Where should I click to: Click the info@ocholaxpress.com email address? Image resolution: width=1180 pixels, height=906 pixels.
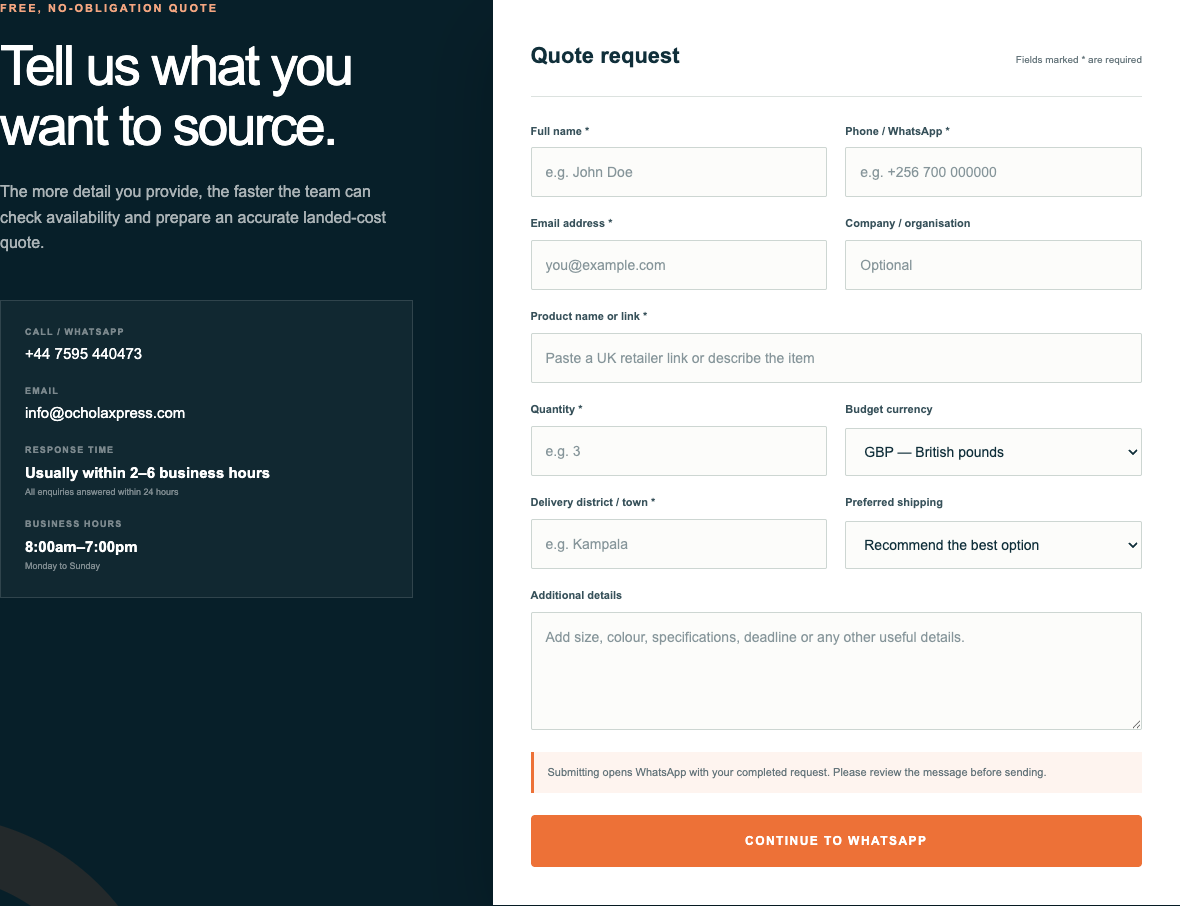pos(105,413)
